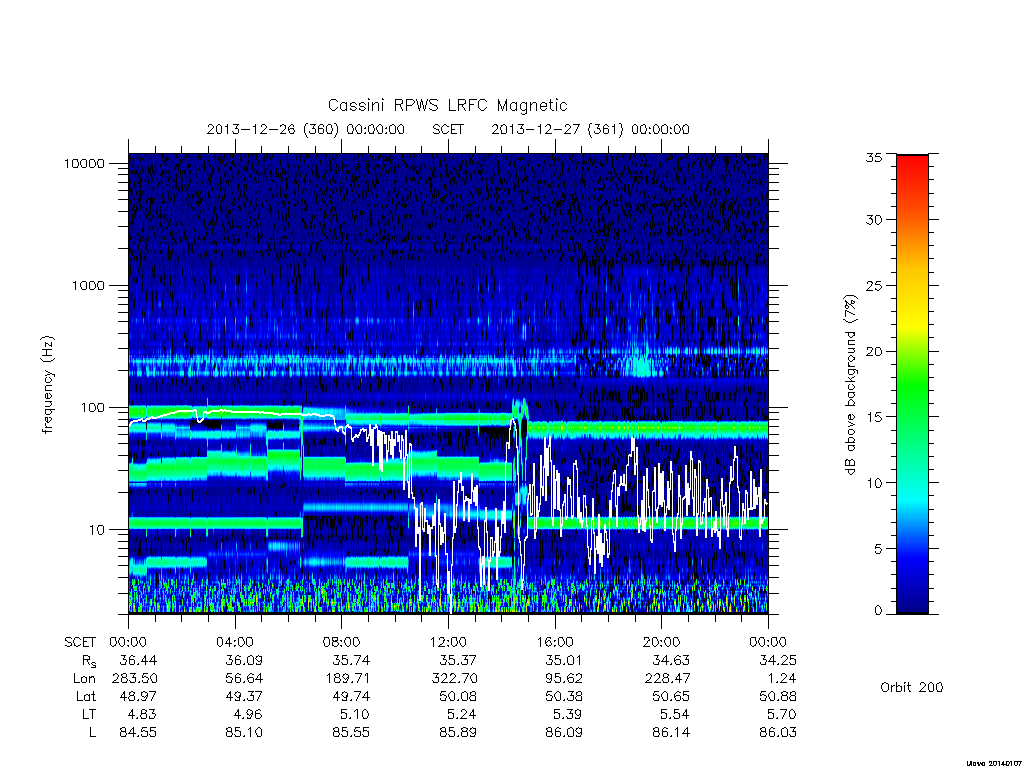Click the Rs value 34.25
The height and width of the screenshot is (768, 1024).
(778, 660)
